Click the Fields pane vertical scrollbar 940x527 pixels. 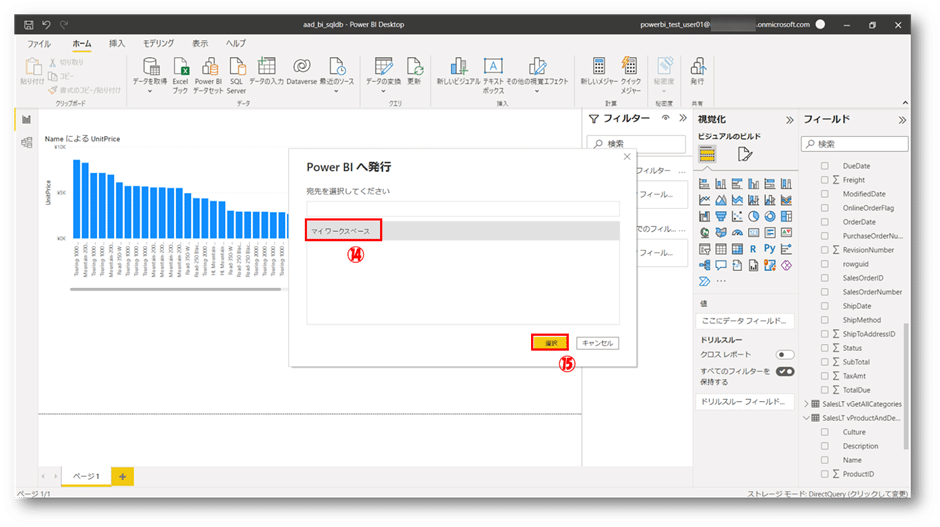tap(905, 386)
